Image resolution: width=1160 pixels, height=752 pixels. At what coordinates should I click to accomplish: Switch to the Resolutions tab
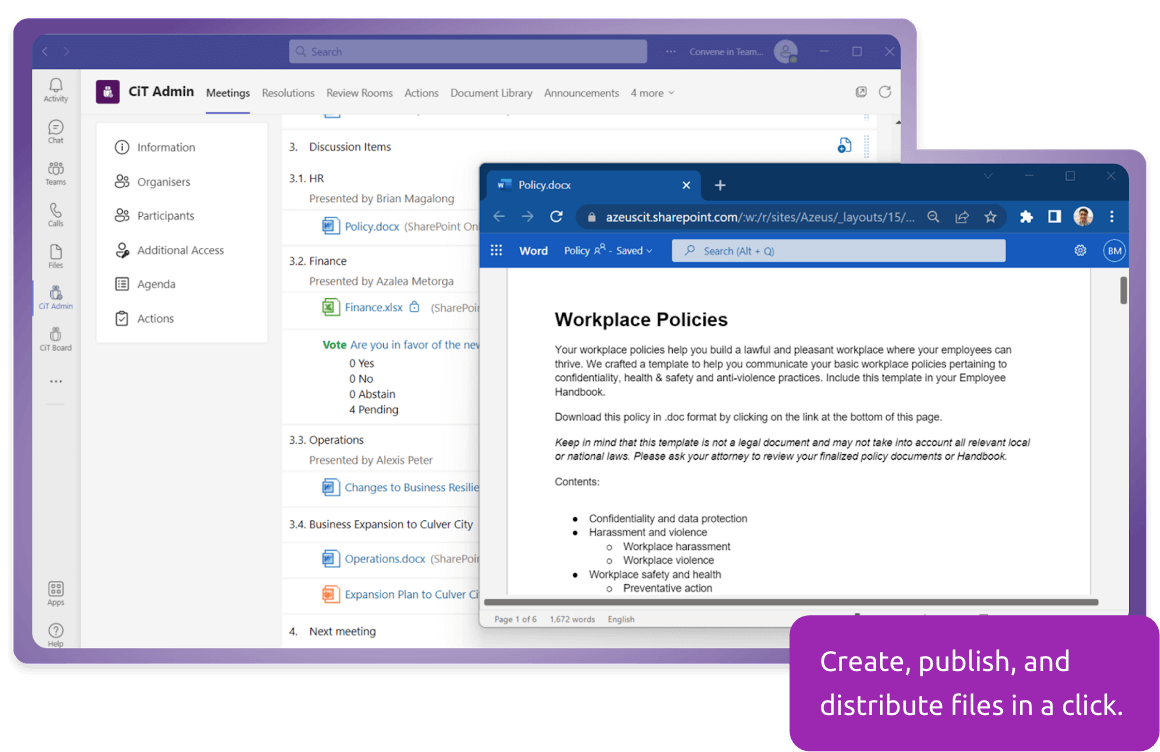pos(288,93)
